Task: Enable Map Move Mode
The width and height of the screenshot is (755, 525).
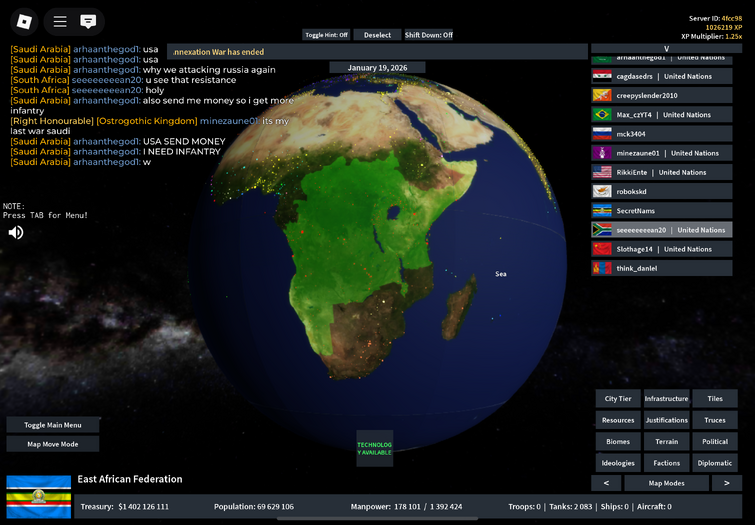Action: (53, 444)
